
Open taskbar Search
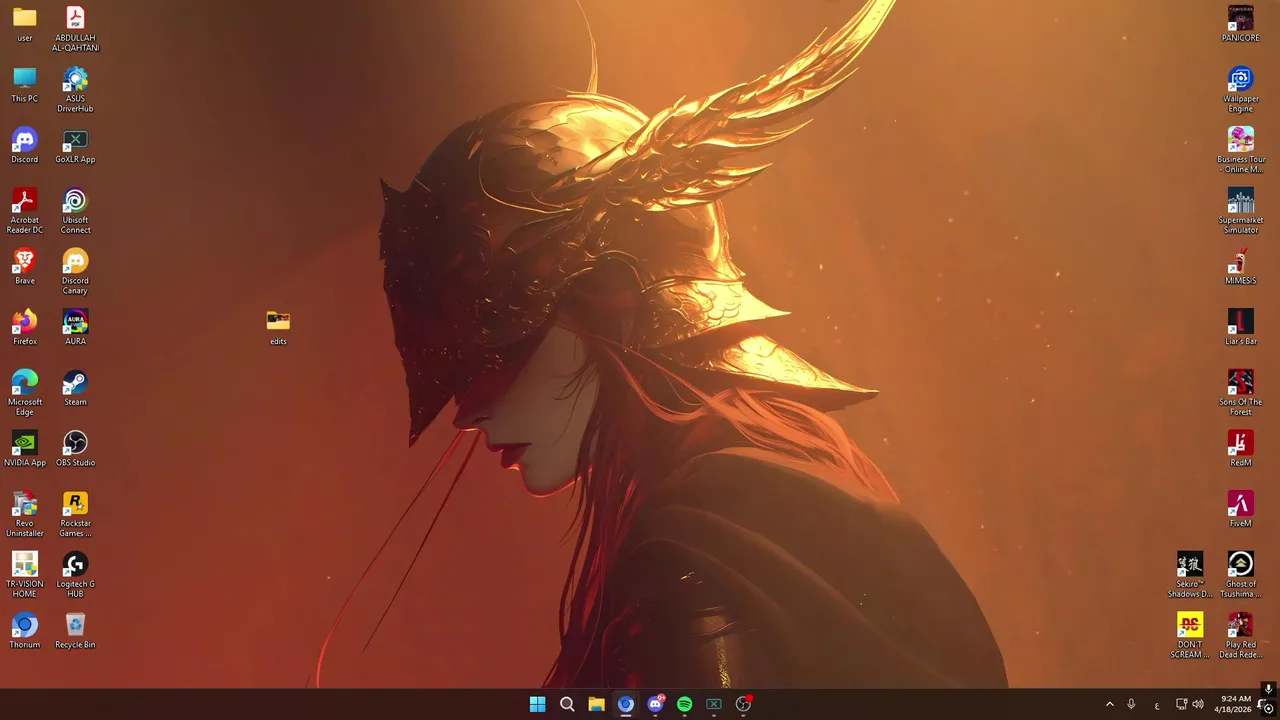[567, 704]
